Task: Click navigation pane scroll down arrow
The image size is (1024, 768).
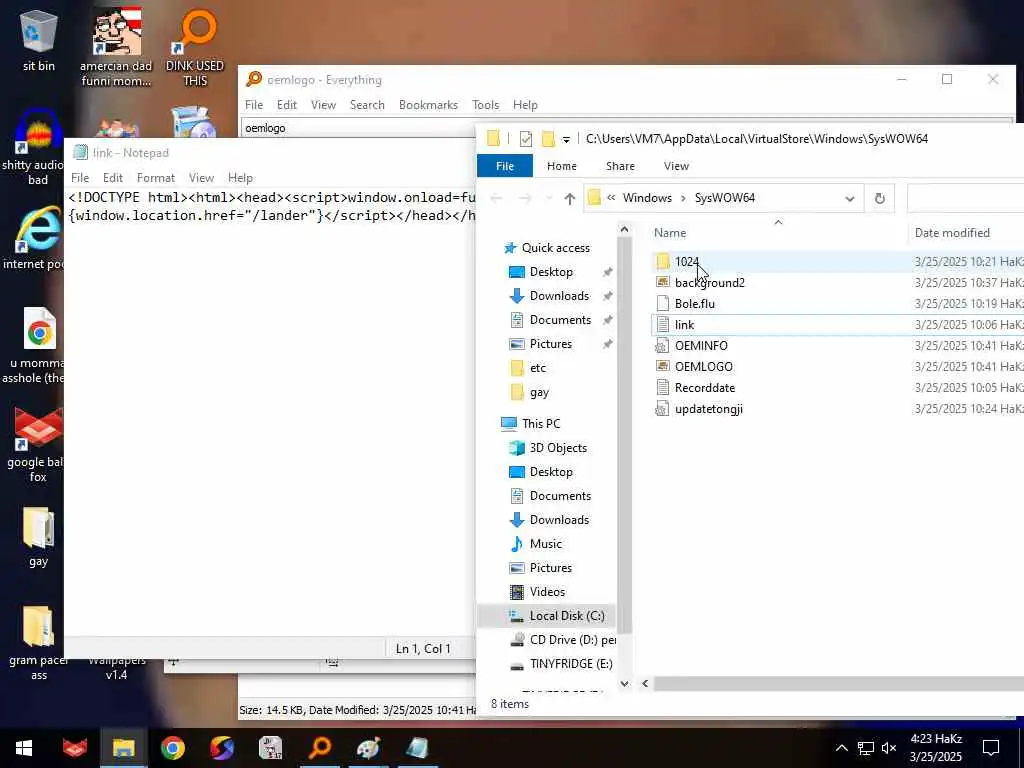Action: 624,683
